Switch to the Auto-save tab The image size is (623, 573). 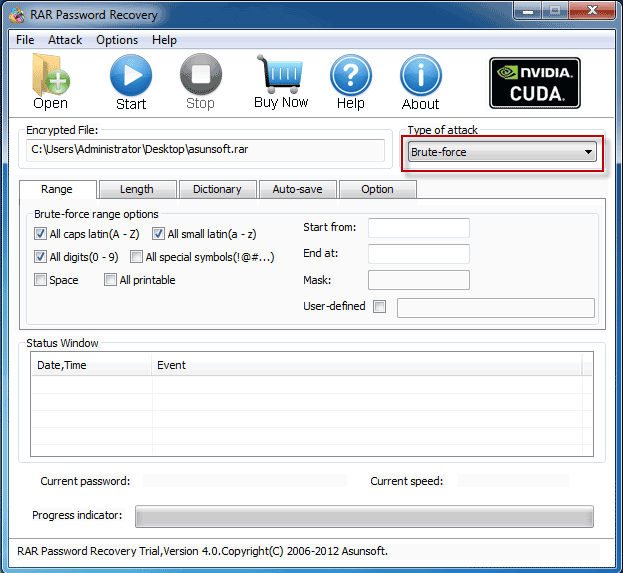(x=298, y=189)
